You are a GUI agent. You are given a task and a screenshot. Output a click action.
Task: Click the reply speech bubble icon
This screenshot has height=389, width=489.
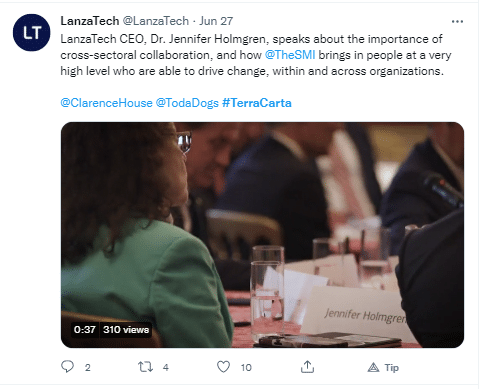pos(67,367)
